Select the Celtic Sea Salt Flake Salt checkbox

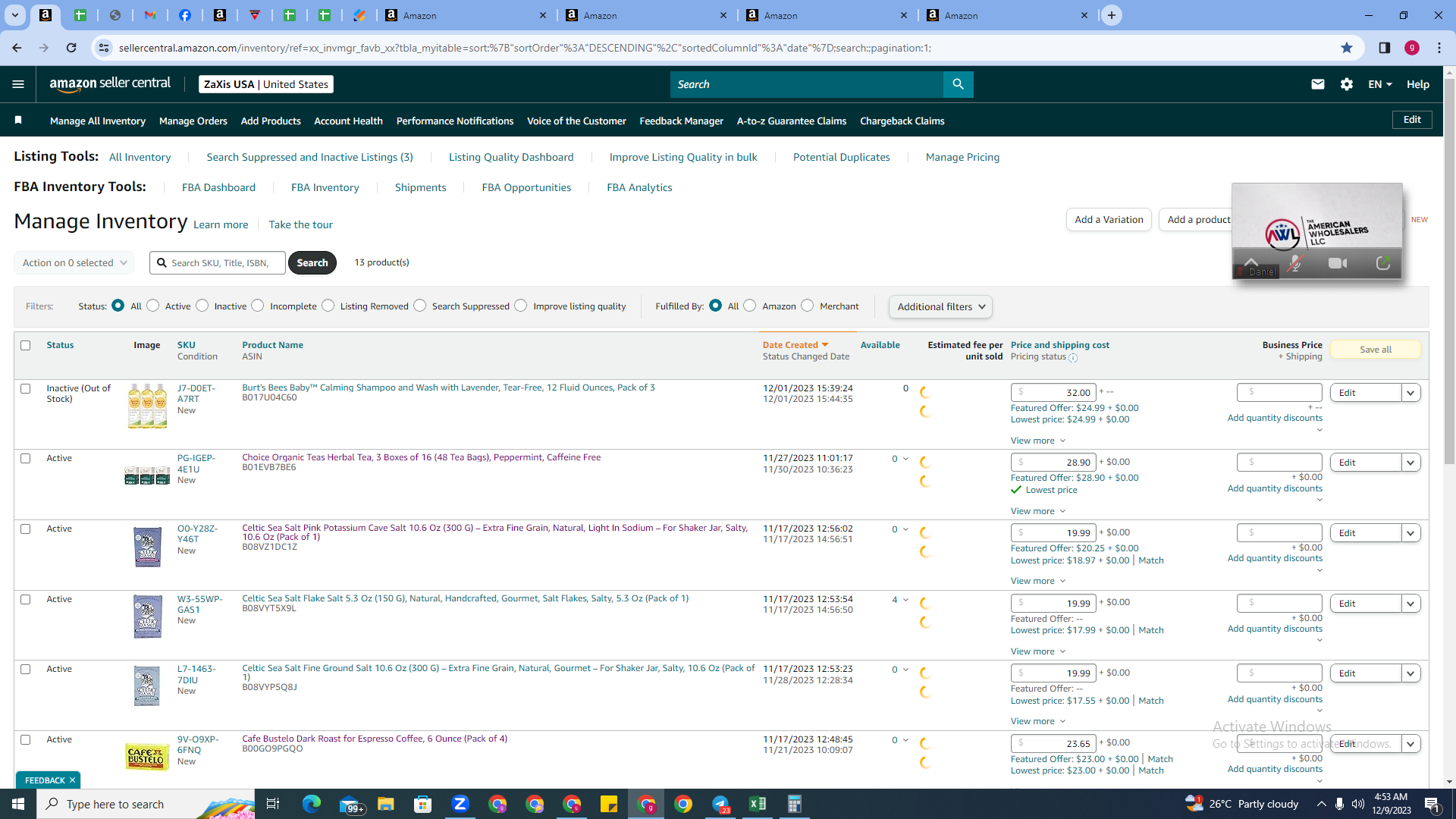(26, 599)
